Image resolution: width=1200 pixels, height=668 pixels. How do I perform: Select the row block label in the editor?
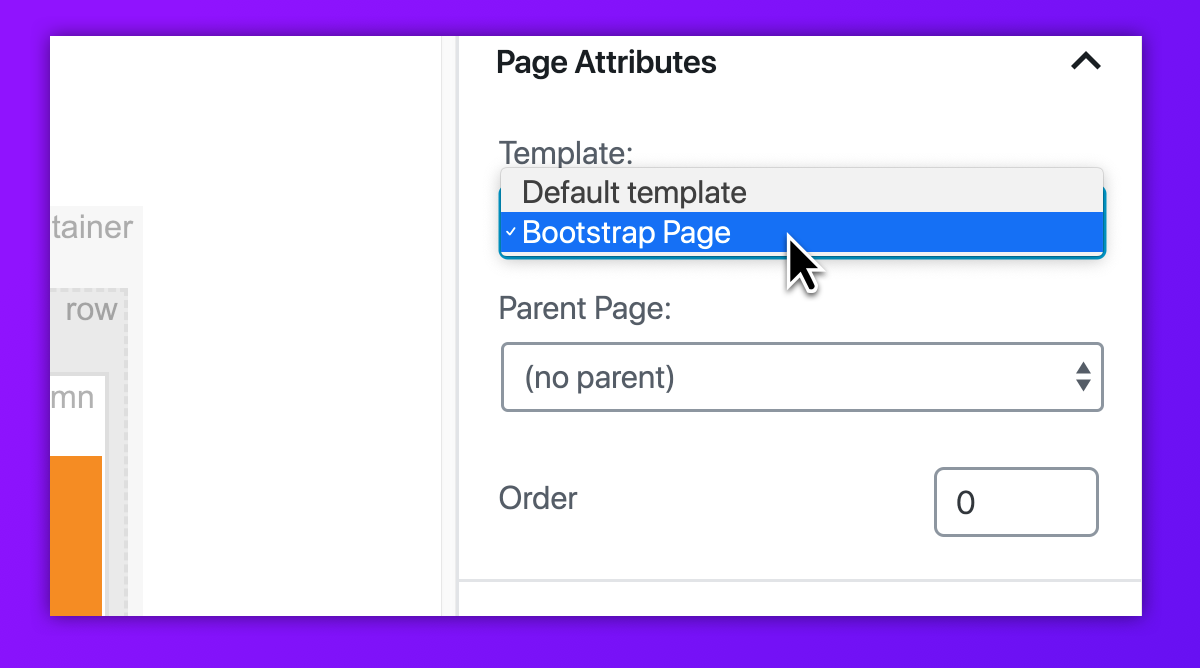[x=92, y=310]
